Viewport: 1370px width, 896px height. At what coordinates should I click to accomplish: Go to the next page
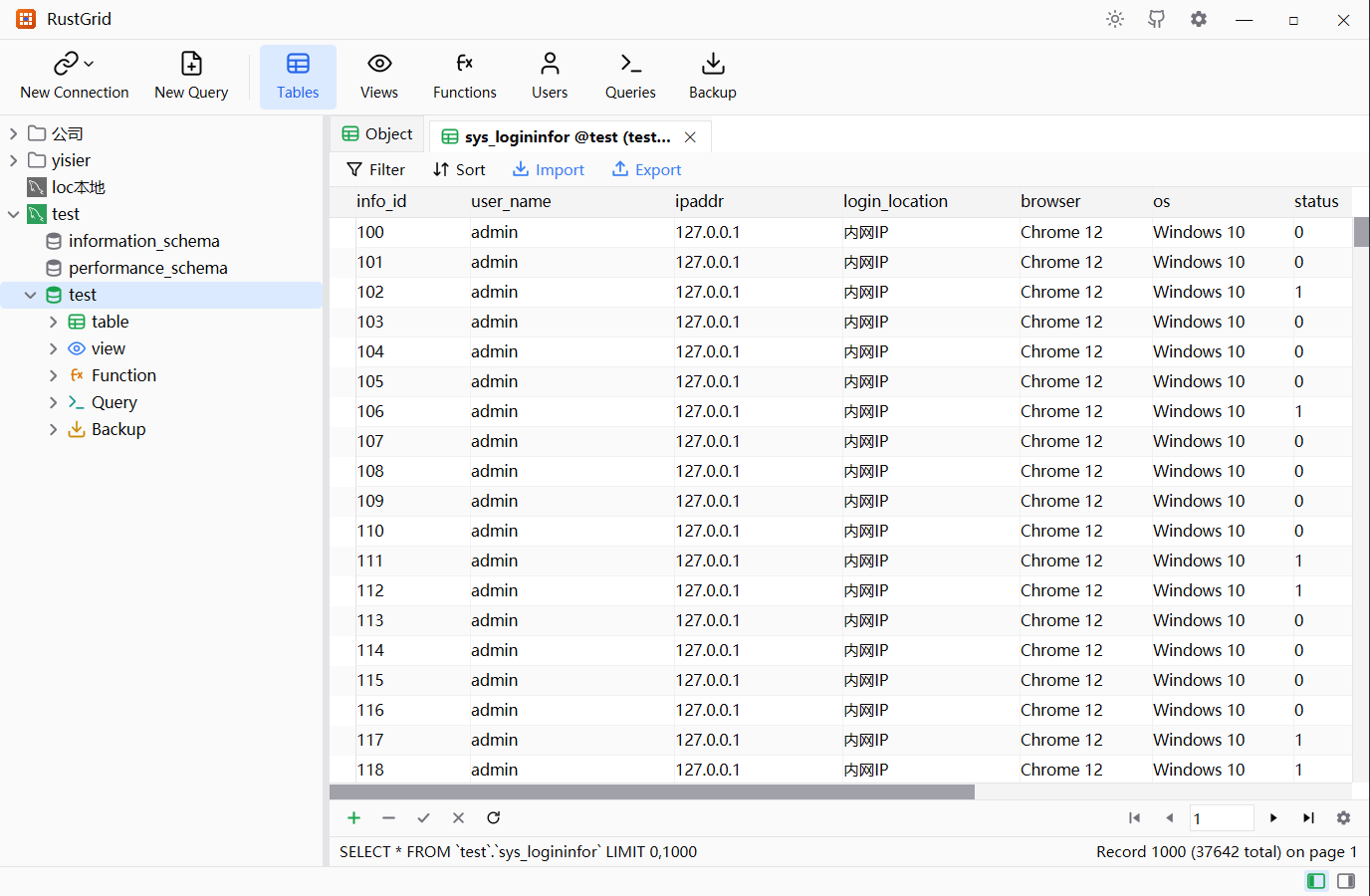(1273, 817)
